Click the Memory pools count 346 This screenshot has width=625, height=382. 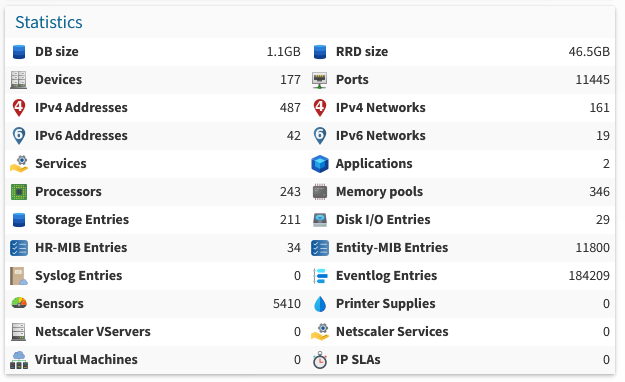[599, 192]
